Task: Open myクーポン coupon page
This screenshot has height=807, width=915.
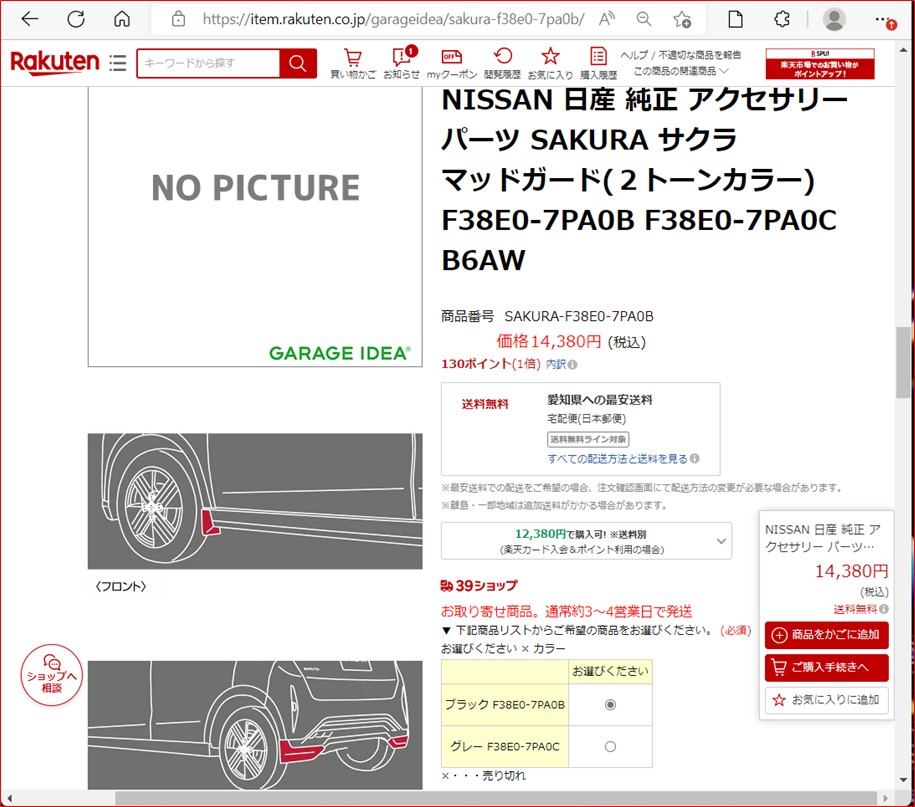Action: [x=452, y=64]
